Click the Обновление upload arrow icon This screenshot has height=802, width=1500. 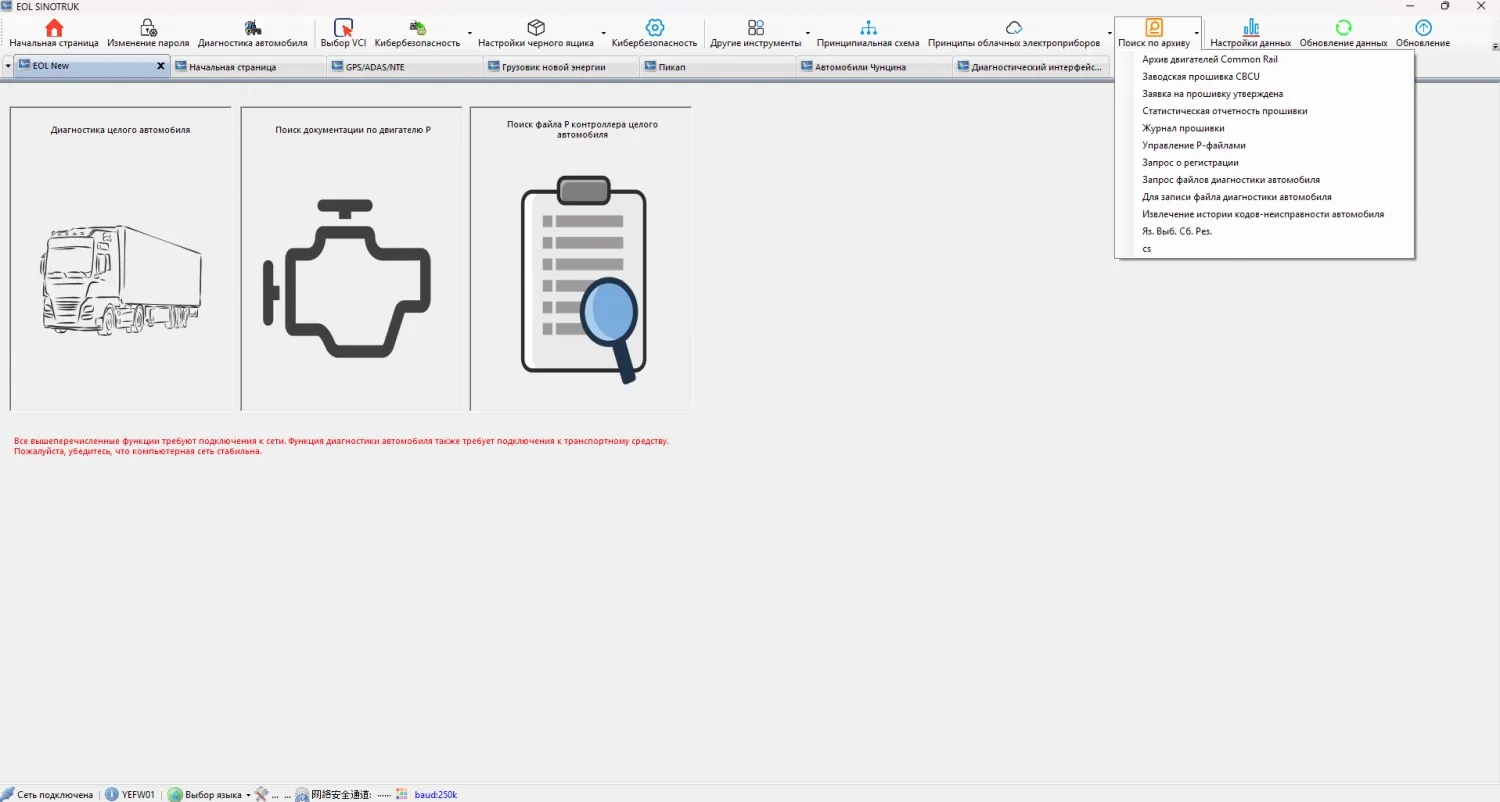coord(1423,27)
